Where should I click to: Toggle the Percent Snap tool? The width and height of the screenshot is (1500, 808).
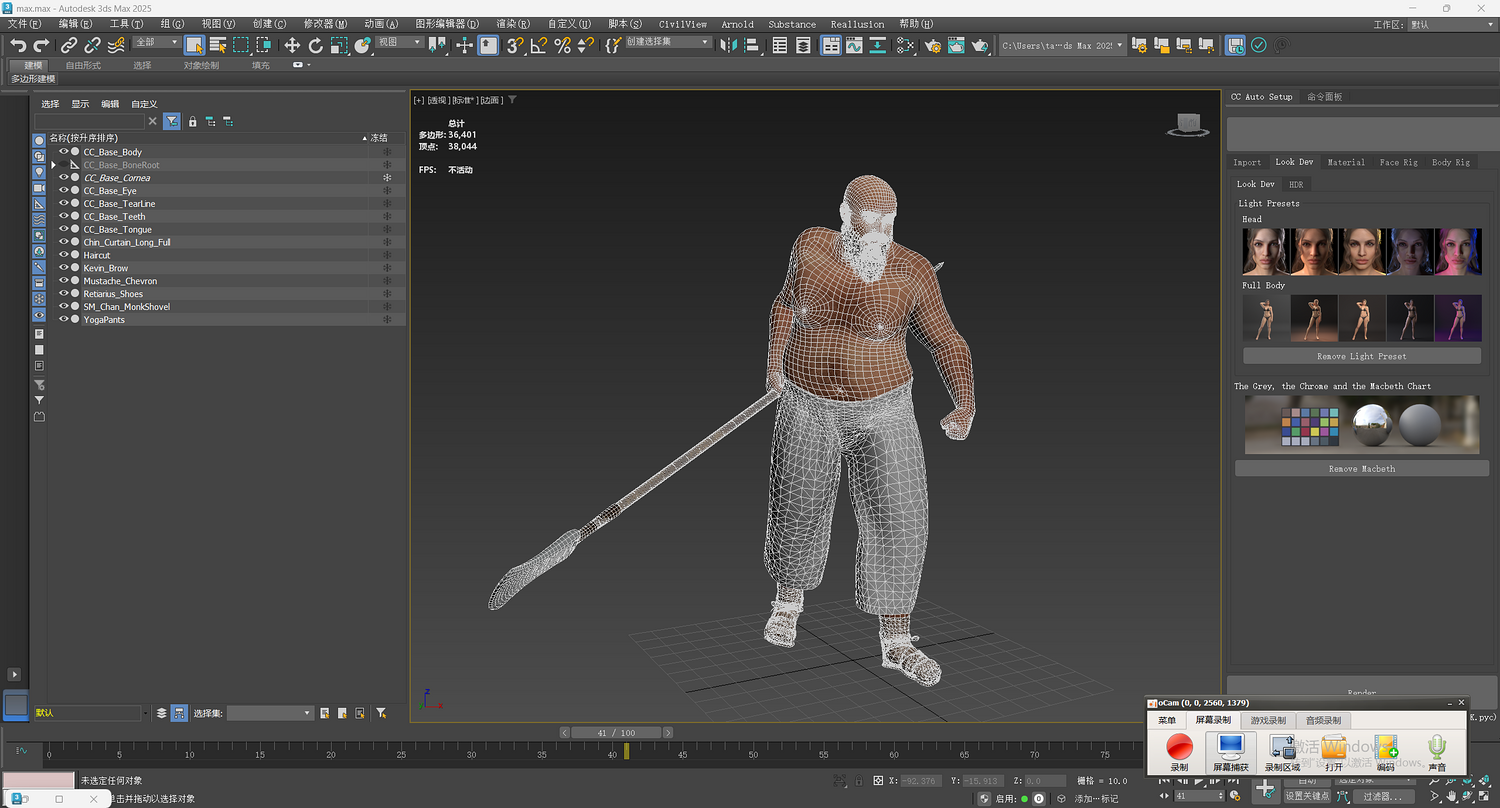click(562, 45)
